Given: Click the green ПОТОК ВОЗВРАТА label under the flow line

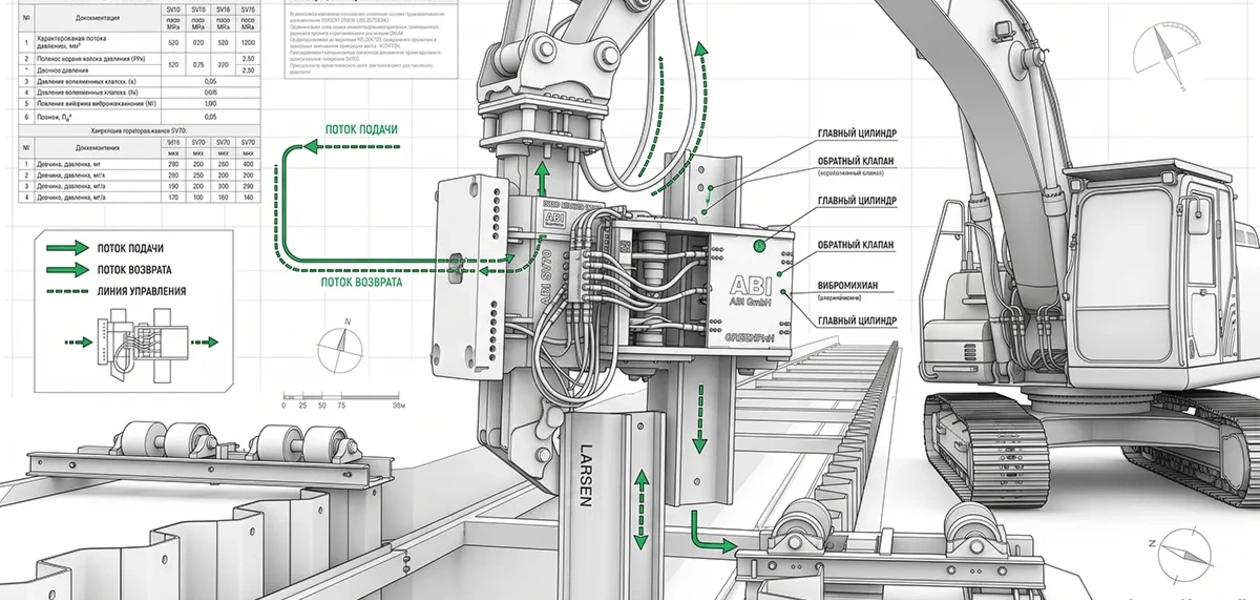Looking at the screenshot, I should (x=361, y=282).
